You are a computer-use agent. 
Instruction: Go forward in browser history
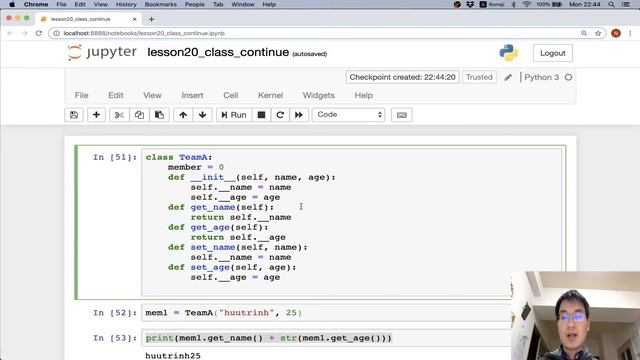point(24,33)
